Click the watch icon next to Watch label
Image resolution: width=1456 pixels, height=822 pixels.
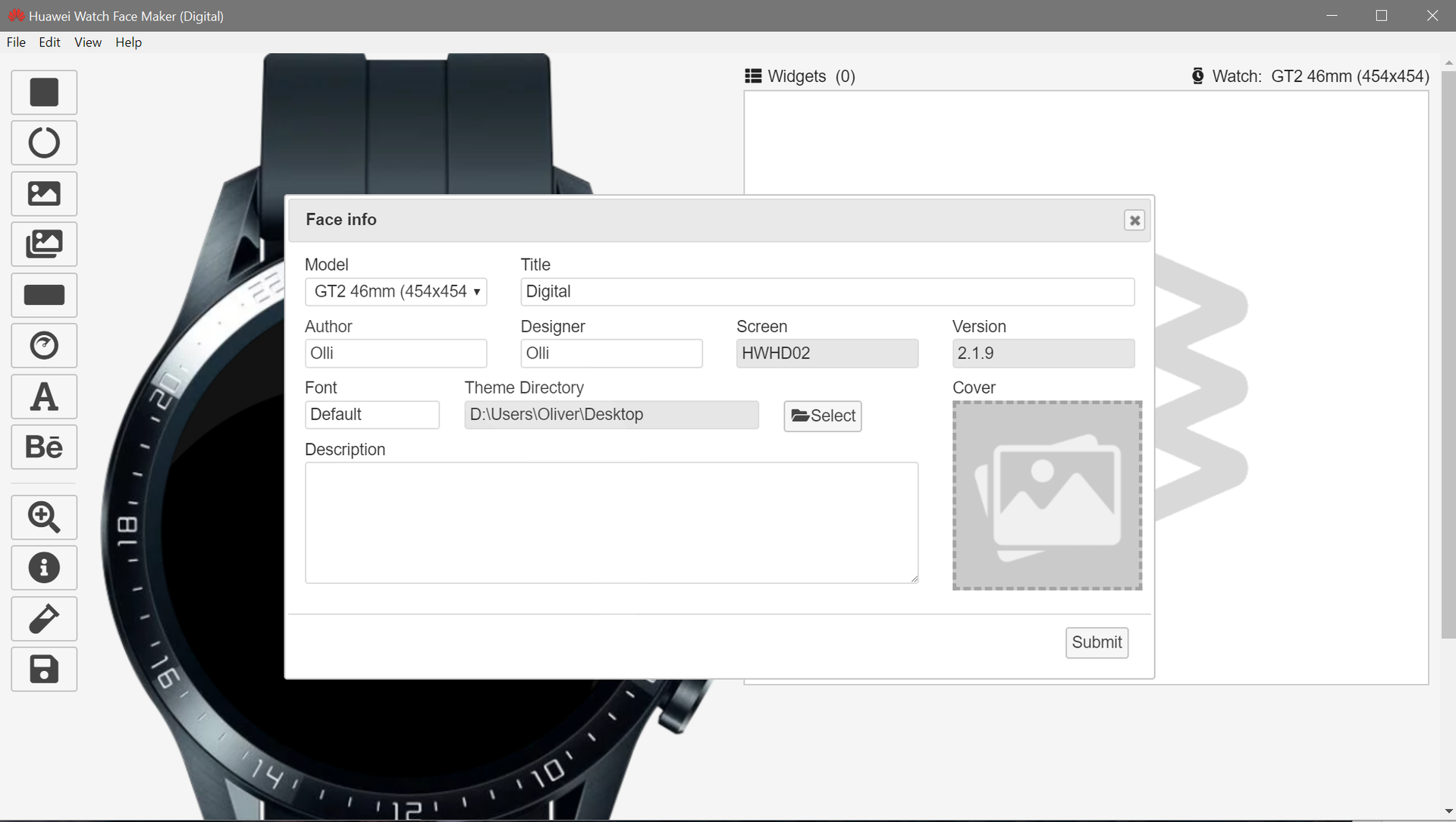(x=1197, y=76)
